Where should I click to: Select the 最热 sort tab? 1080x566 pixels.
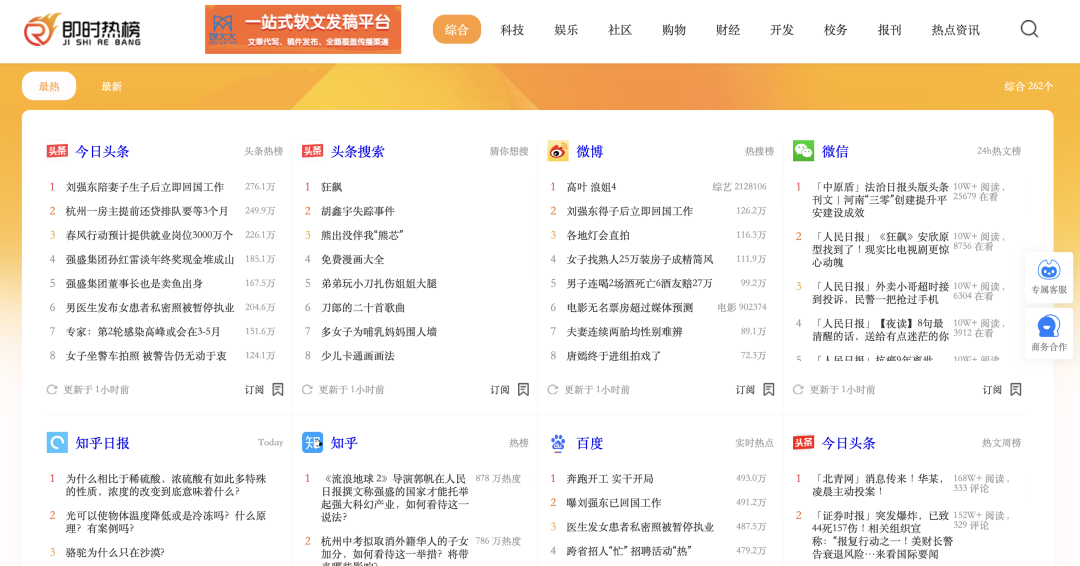click(49, 86)
